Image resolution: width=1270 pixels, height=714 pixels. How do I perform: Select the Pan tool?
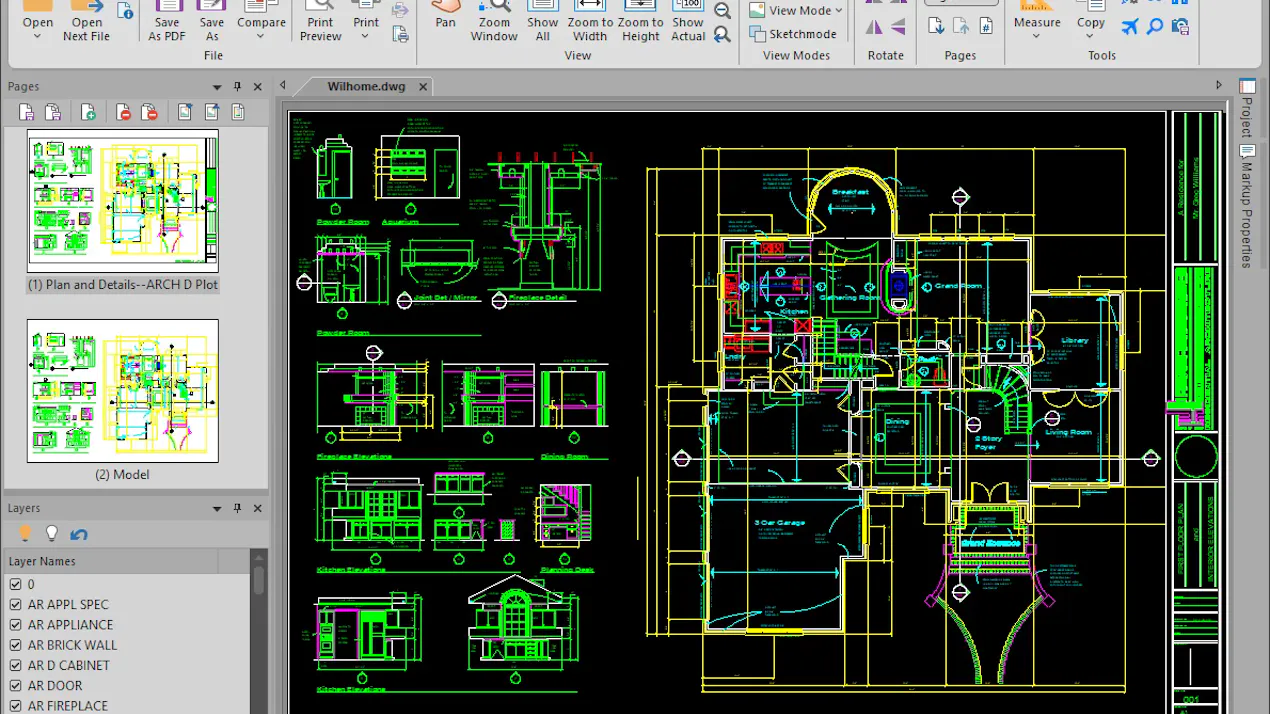pos(446,16)
